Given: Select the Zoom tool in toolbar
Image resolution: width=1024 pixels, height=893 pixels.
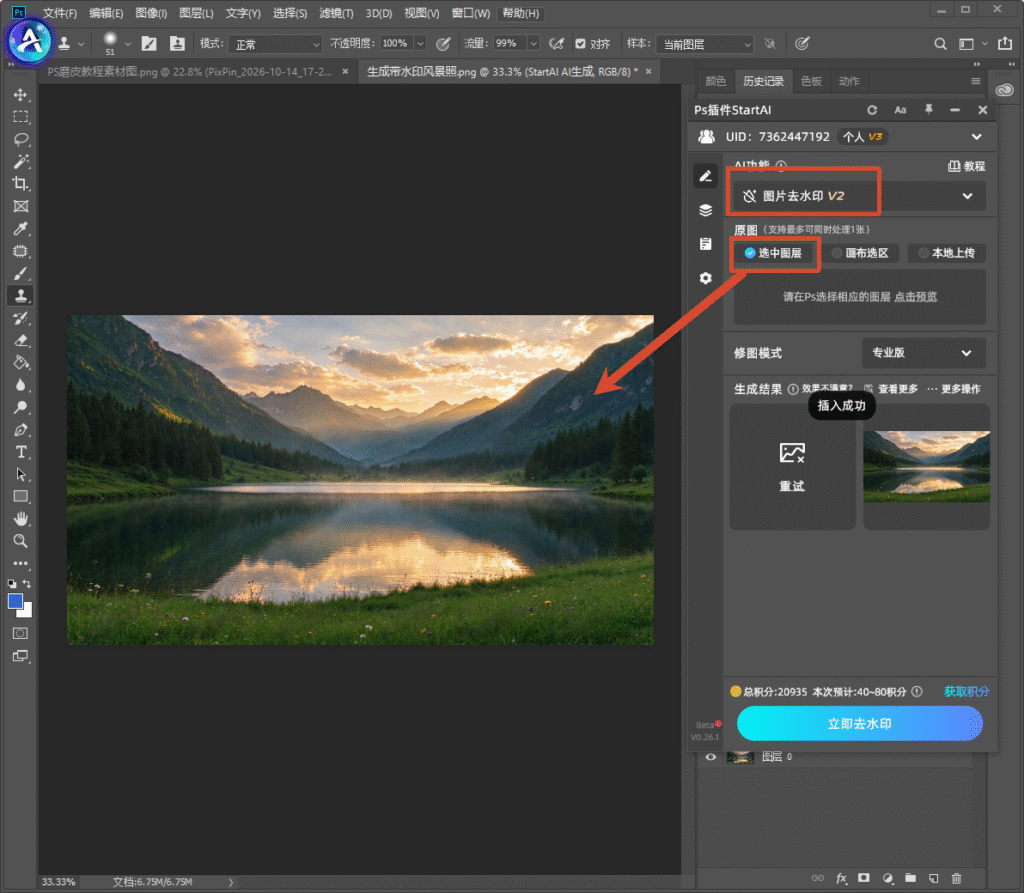Looking at the screenshot, I should (20, 541).
